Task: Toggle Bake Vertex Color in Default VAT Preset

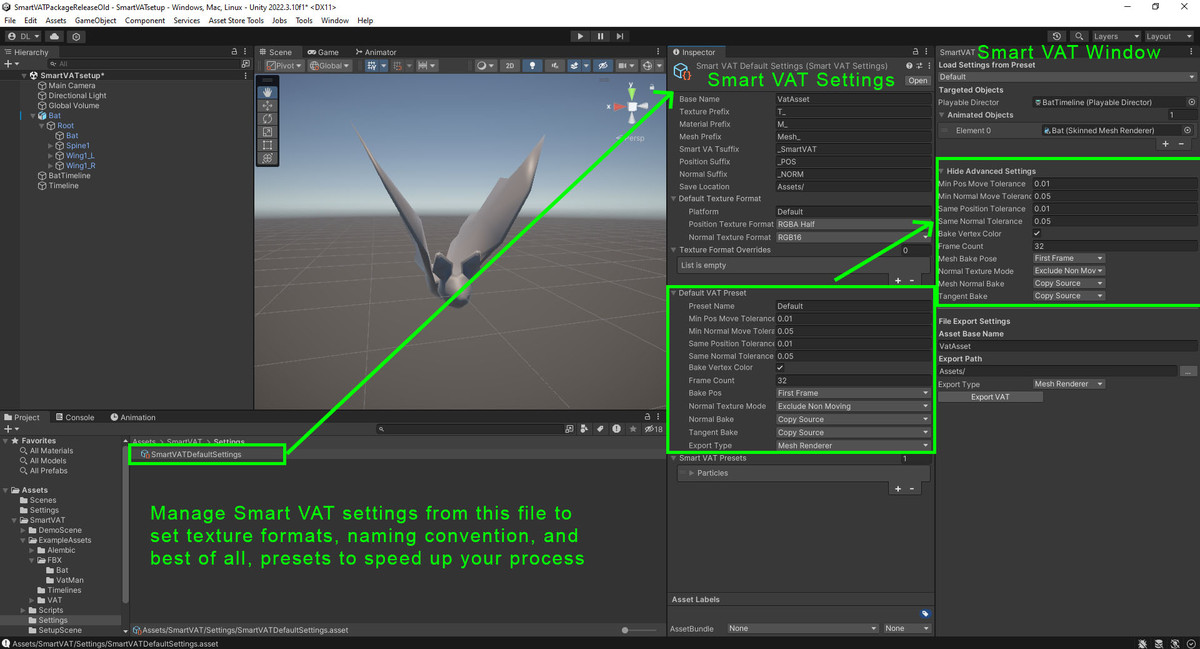Action: pyautogui.click(x=780, y=368)
